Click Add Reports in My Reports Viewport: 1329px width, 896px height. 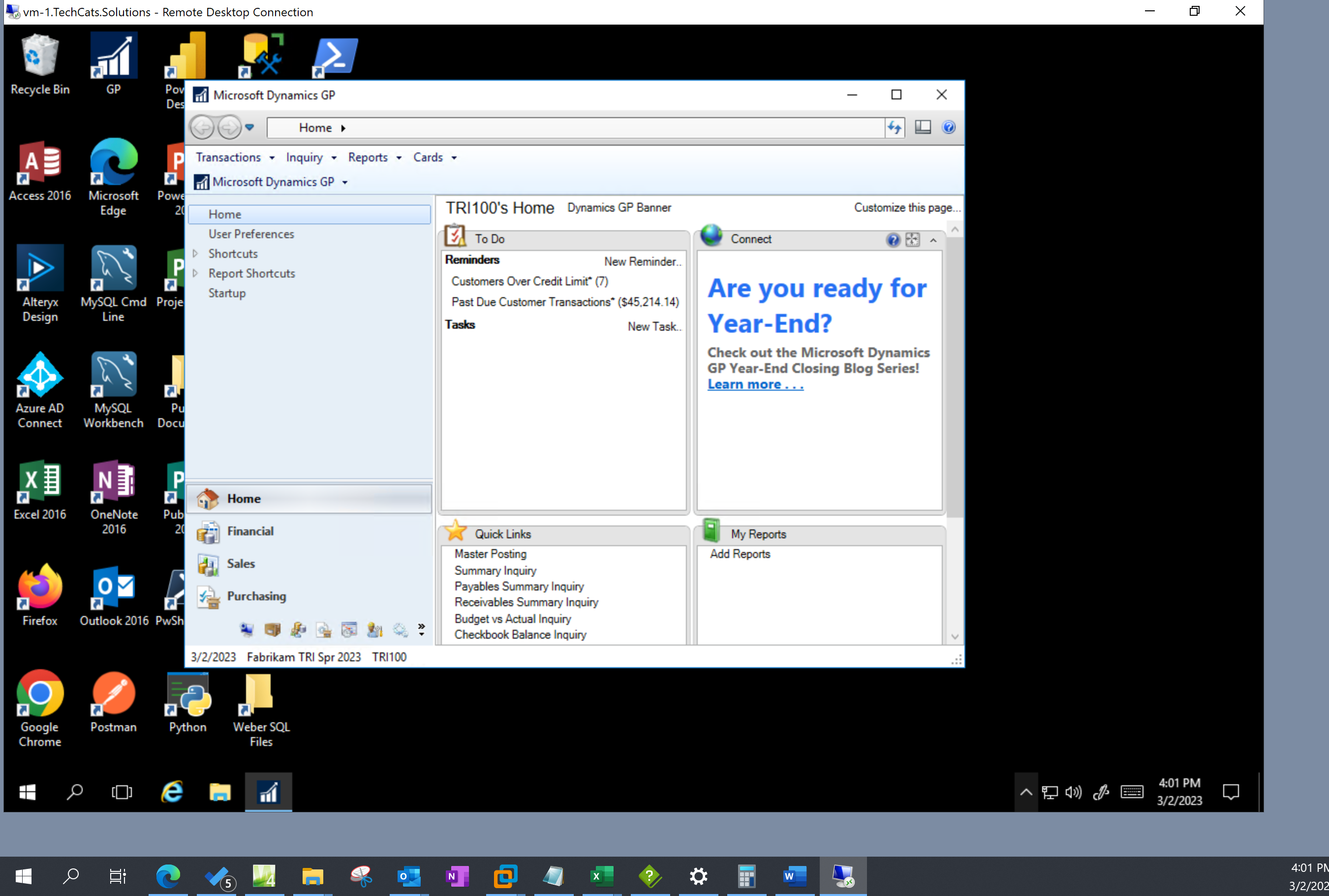[740, 554]
